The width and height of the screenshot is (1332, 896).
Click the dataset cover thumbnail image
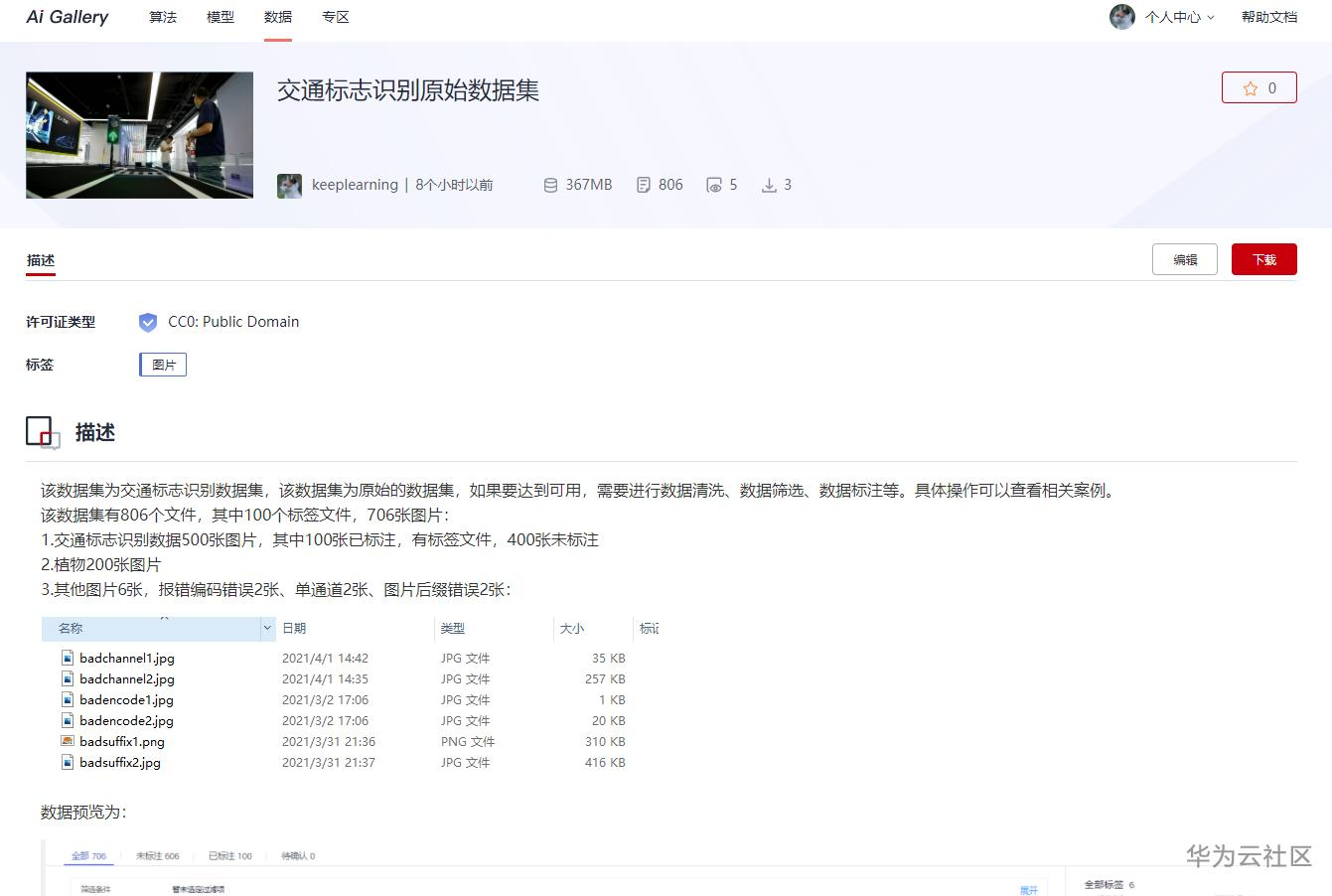pyautogui.click(x=139, y=135)
